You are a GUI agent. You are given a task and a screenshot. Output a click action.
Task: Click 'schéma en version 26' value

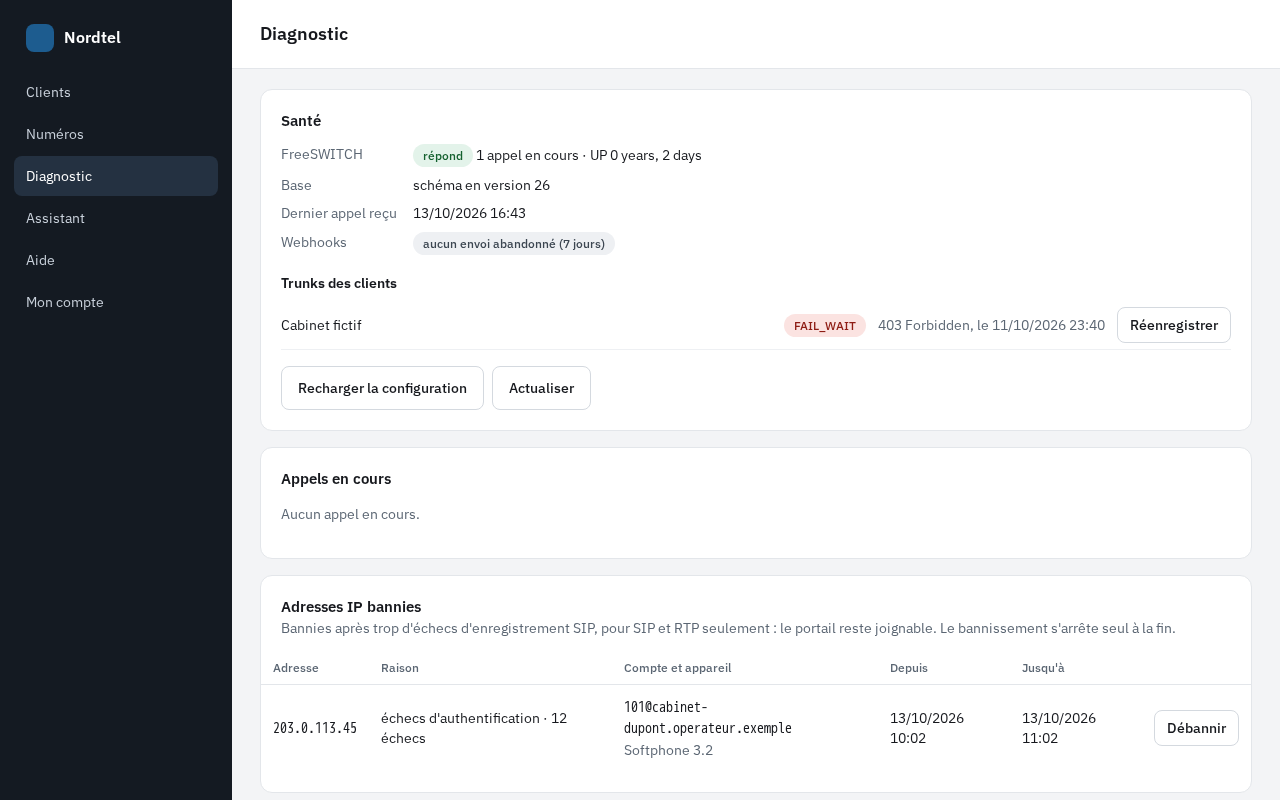[481, 185]
